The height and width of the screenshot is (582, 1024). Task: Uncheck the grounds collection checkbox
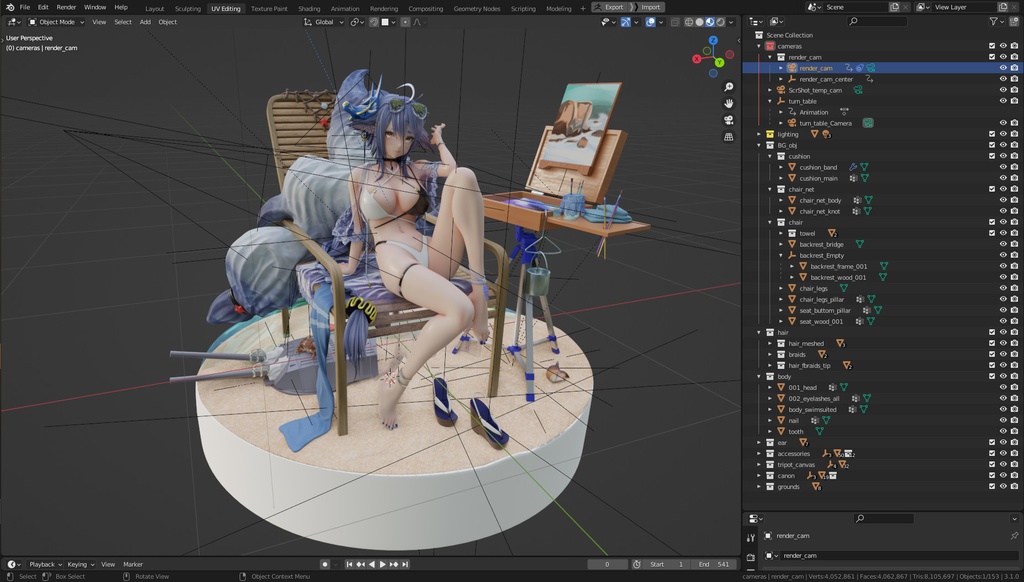click(992, 487)
